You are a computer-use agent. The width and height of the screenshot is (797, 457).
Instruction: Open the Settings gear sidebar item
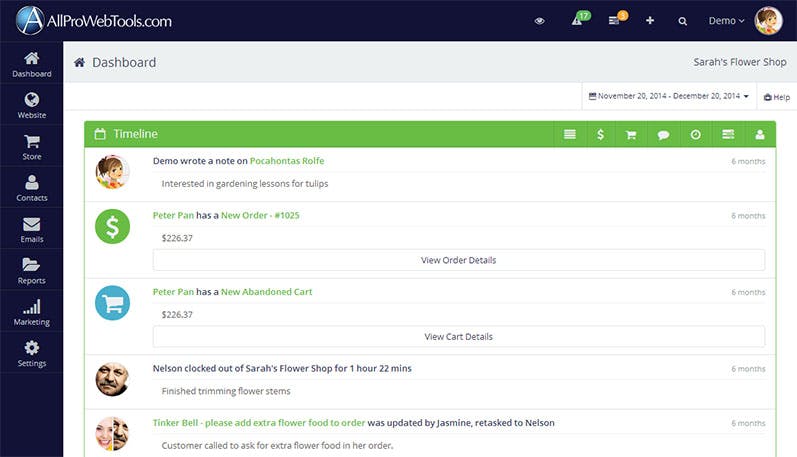[32, 354]
